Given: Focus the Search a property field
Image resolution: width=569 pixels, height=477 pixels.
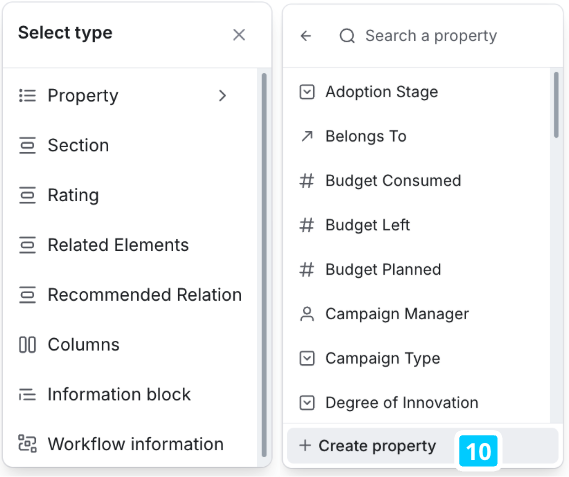Looking at the screenshot, I should pyautogui.click(x=431, y=36).
